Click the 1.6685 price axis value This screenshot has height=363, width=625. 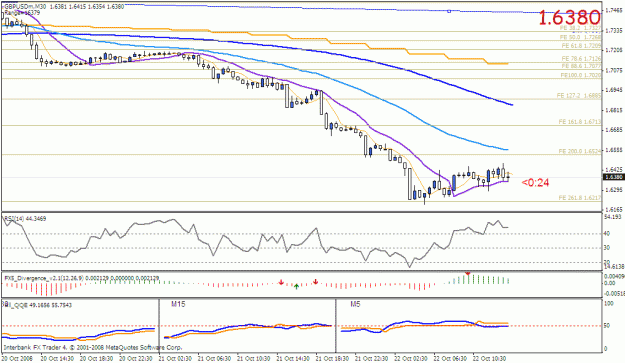614,130
